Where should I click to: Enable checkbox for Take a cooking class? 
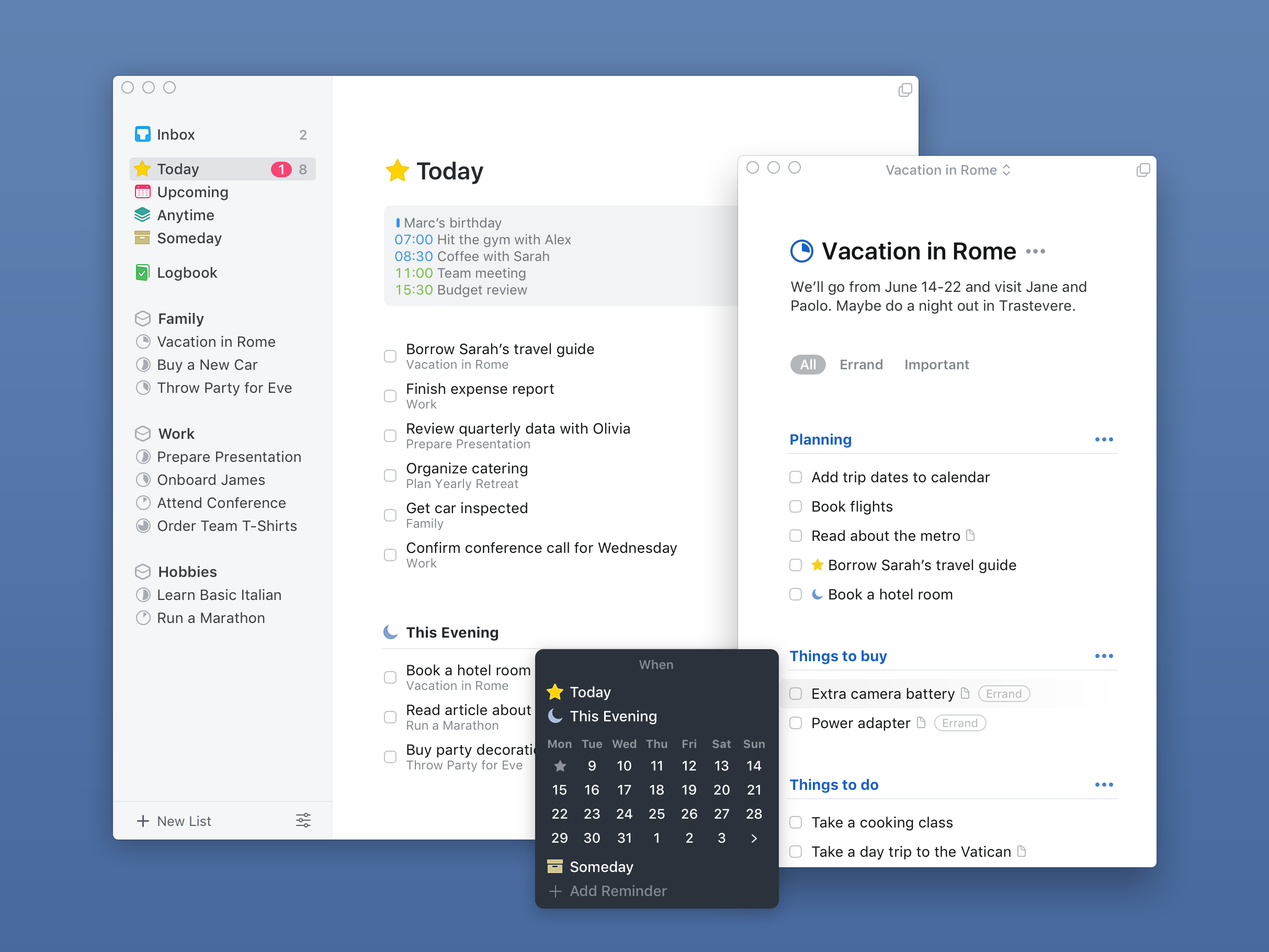(x=797, y=822)
